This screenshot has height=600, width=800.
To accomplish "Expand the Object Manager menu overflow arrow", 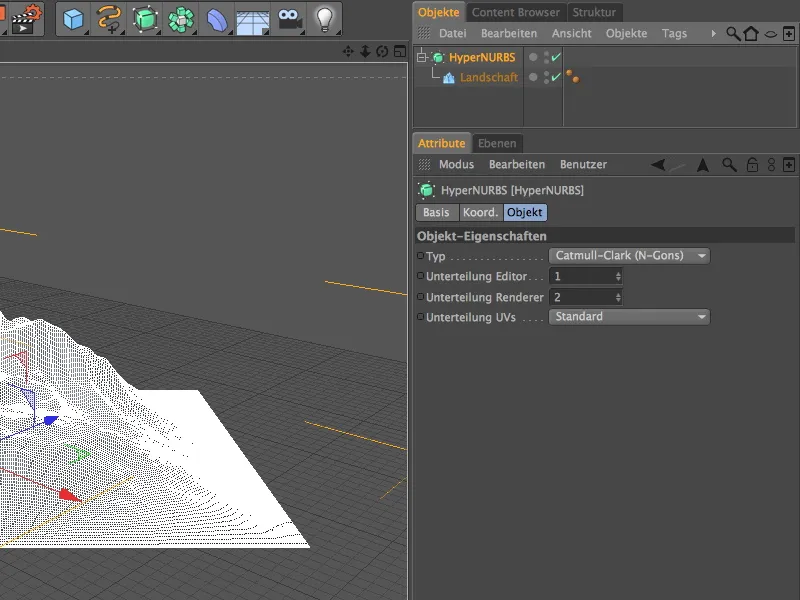I will point(713,34).
